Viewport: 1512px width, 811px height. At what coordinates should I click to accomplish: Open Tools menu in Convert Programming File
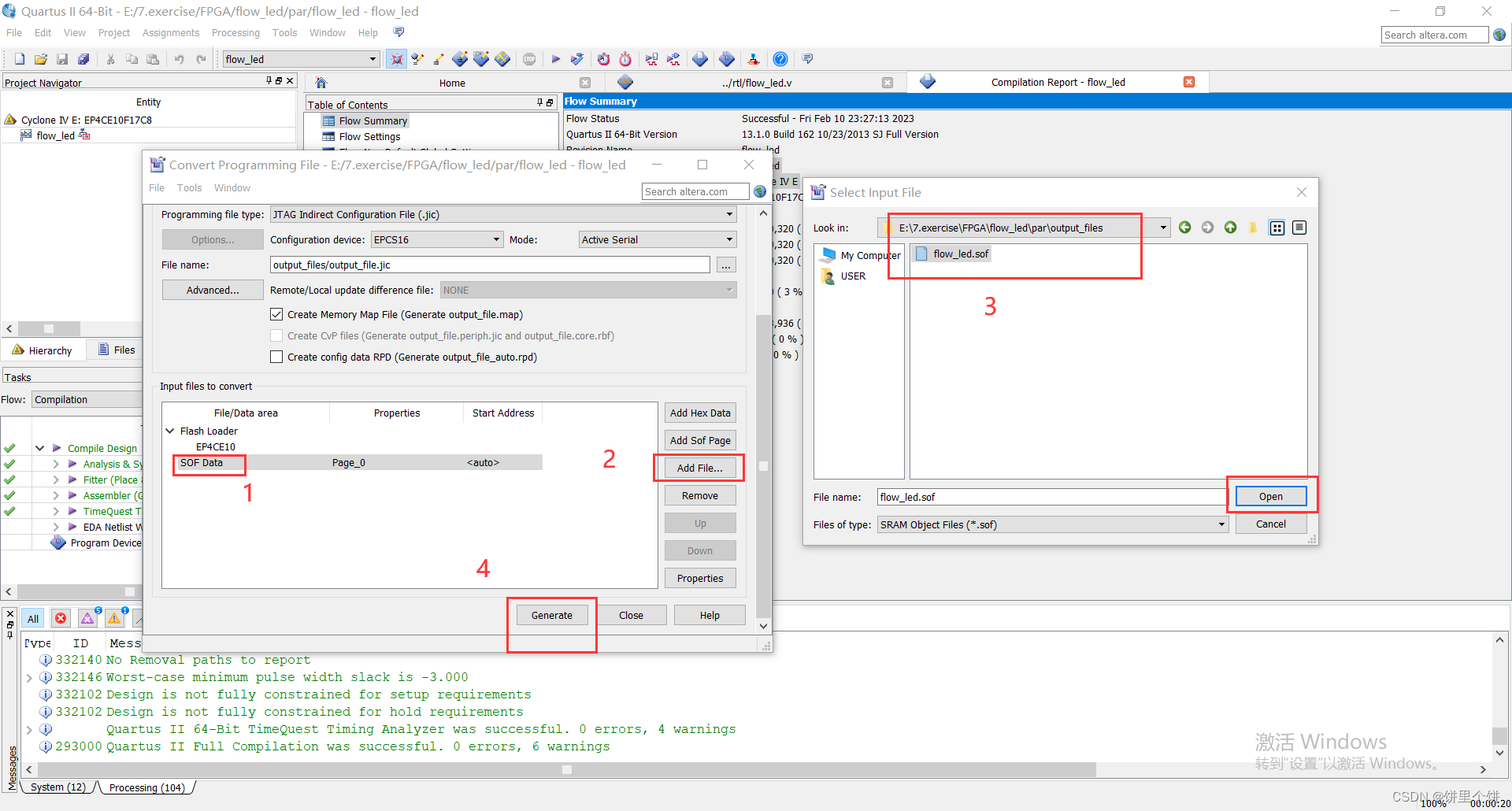click(x=189, y=187)
